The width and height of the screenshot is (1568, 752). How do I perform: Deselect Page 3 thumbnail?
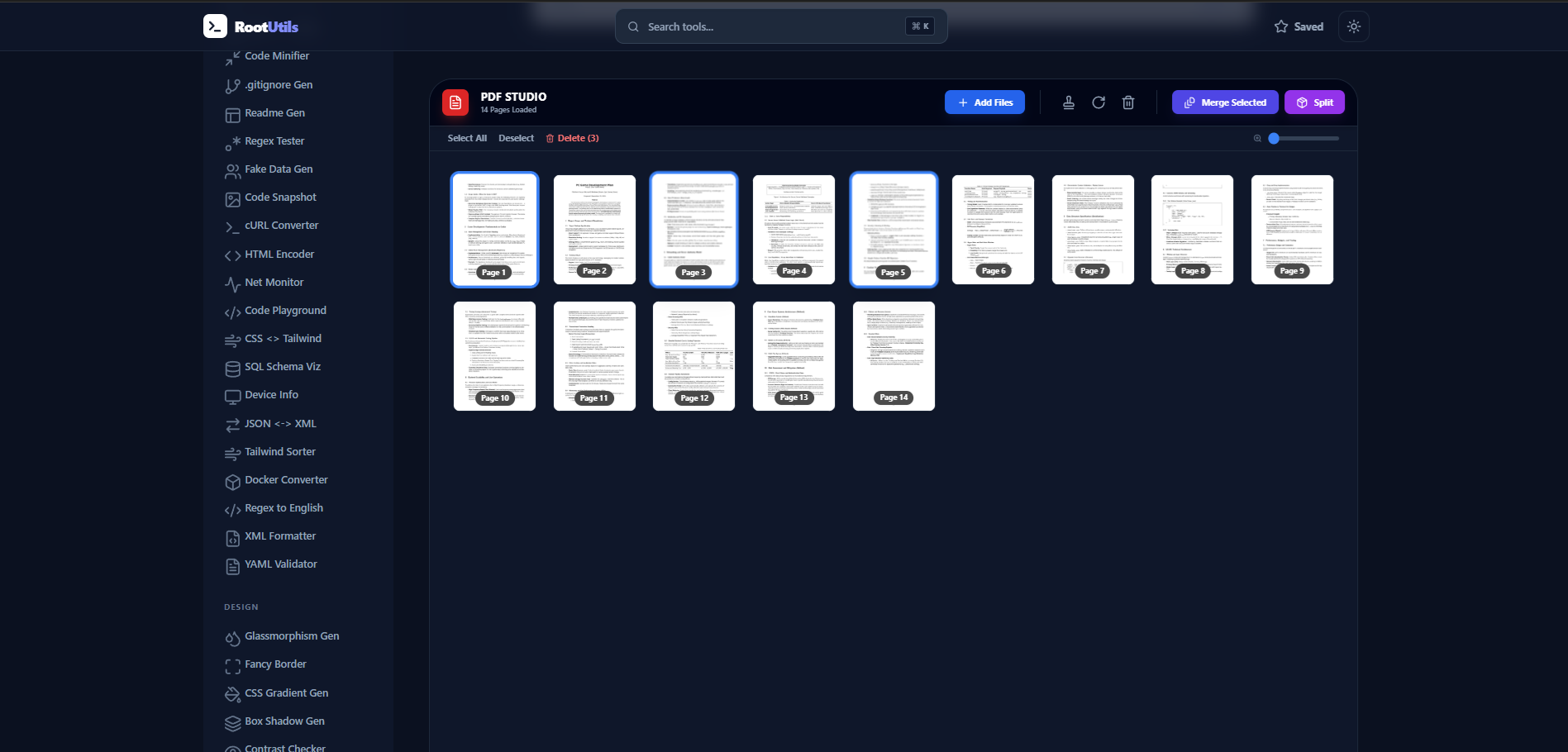tap(693, 230)
